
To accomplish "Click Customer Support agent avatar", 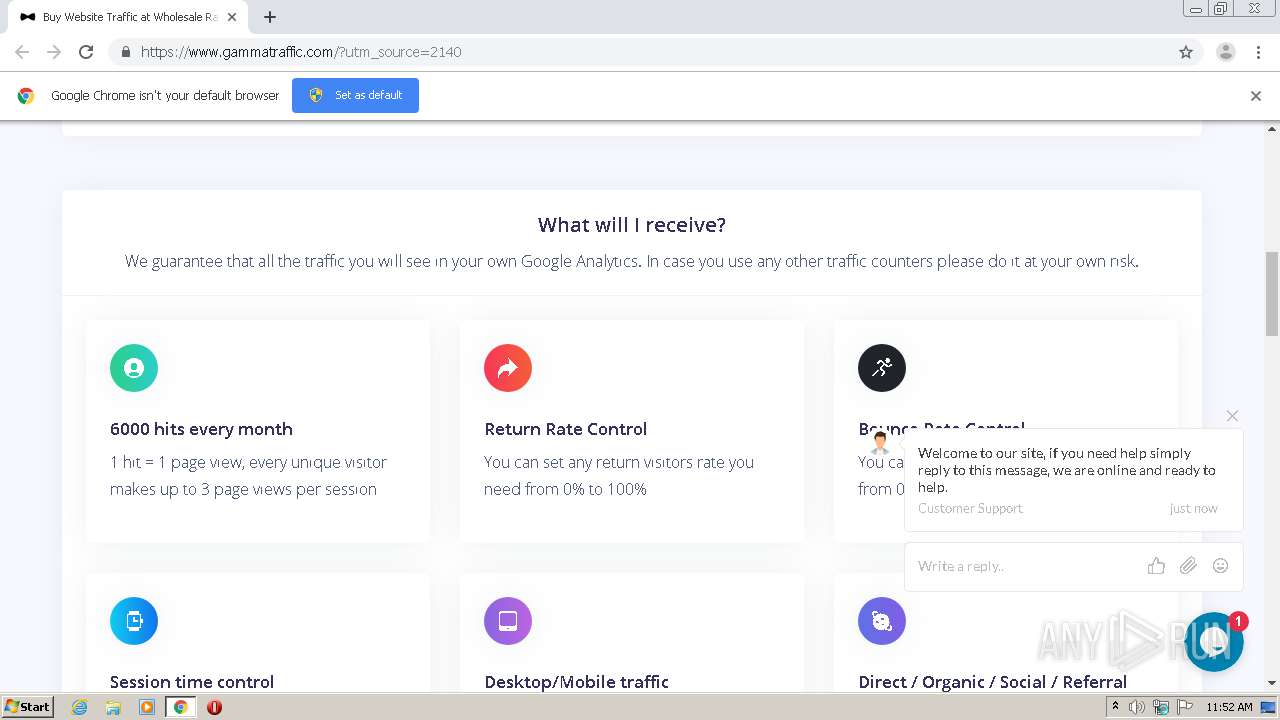I will point(880,442).
